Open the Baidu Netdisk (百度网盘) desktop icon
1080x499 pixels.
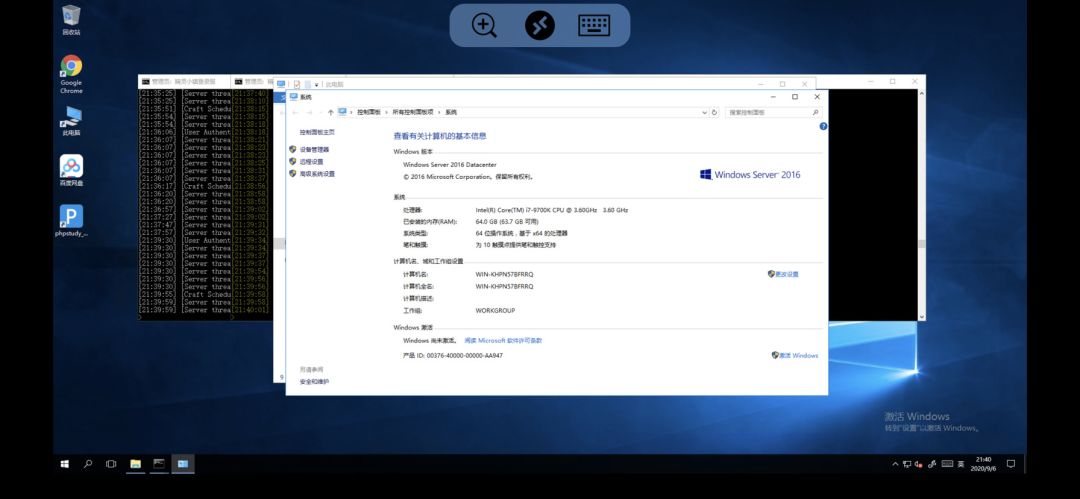71,170
